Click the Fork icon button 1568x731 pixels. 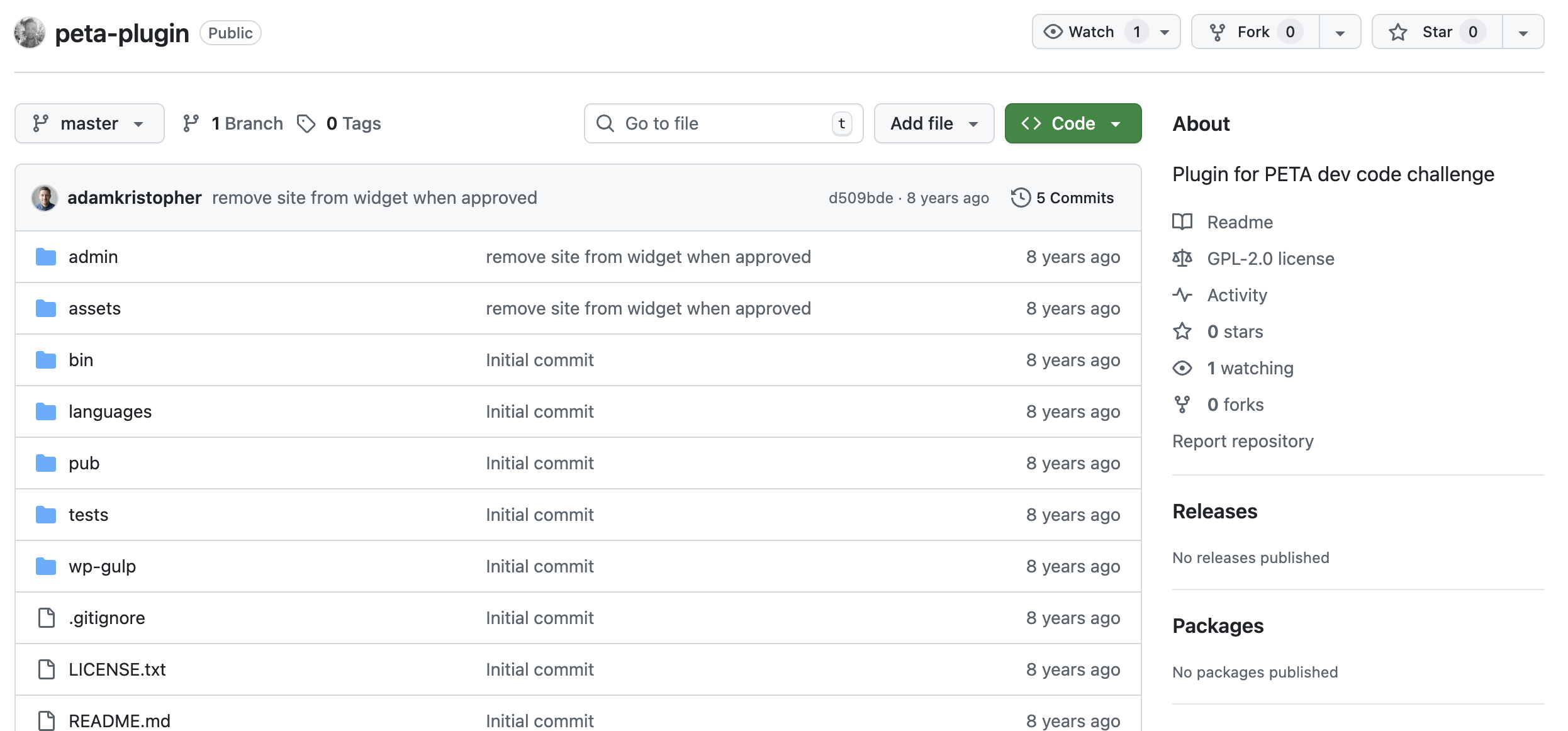coord(1218,32)
